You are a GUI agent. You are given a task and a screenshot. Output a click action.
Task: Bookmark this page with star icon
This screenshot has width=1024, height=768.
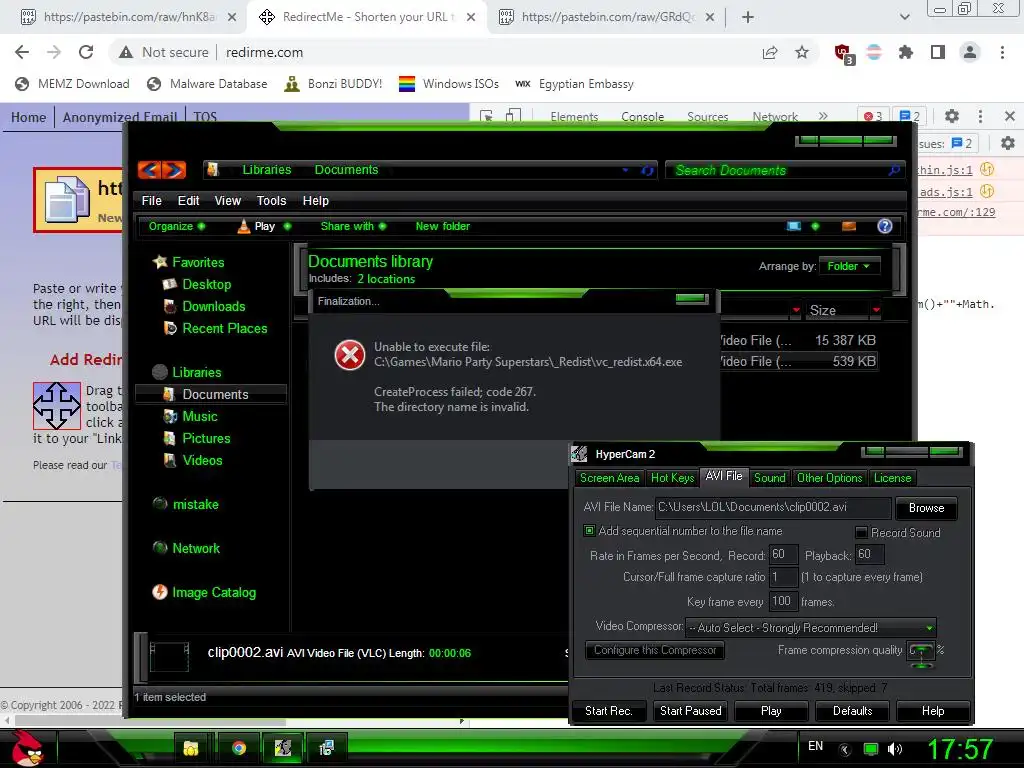tap(802, 52)
